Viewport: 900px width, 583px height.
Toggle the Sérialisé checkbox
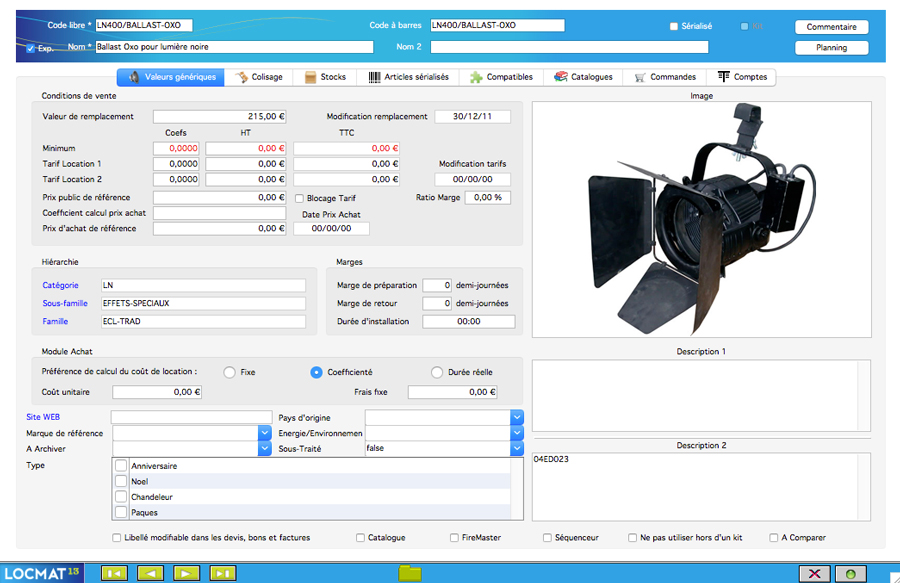674,26
